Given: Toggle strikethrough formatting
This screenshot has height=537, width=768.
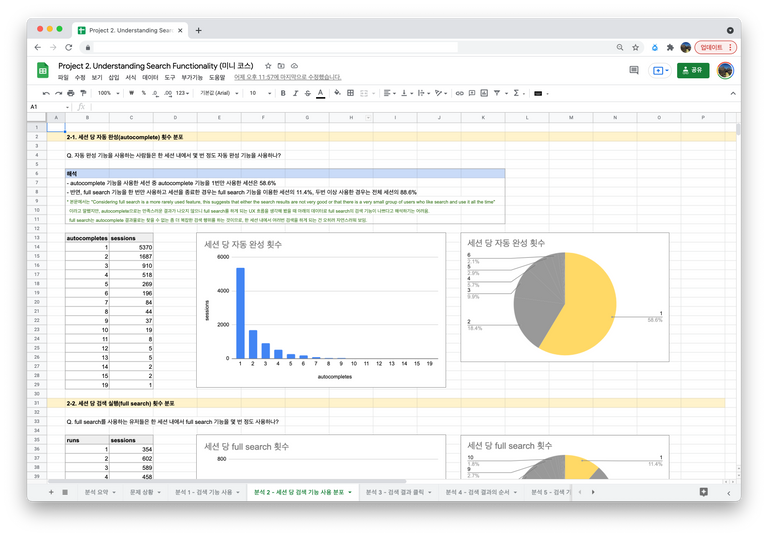Looking at the screenshot, I should tap(308, 93).
